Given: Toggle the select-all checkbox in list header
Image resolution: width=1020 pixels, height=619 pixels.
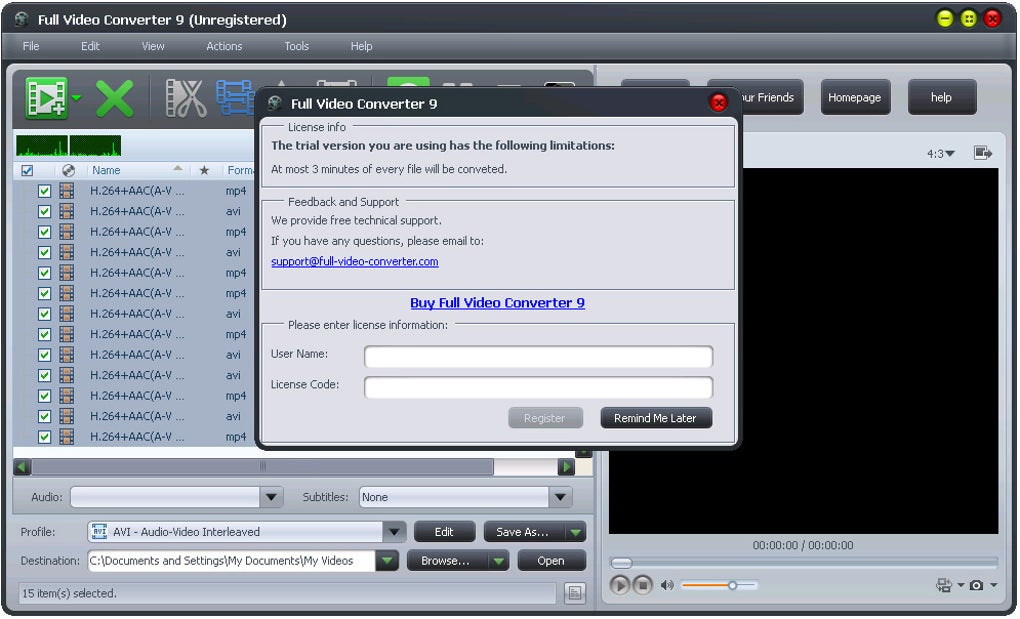Looking at the screenshot, I should pyautogui.click(x=27, y=170).
